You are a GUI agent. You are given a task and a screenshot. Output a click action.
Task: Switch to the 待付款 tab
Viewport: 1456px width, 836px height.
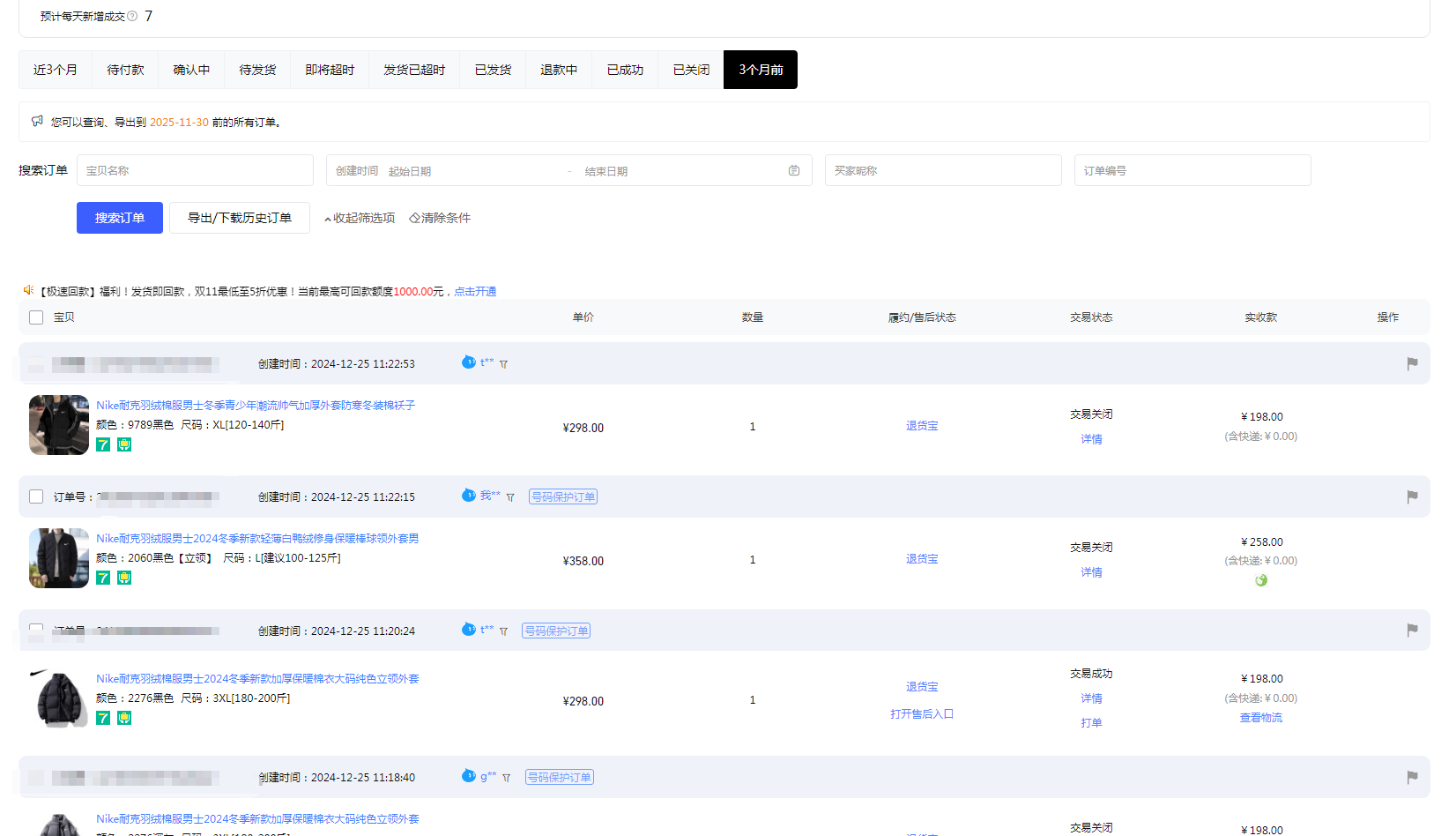(x=125, y=70)
